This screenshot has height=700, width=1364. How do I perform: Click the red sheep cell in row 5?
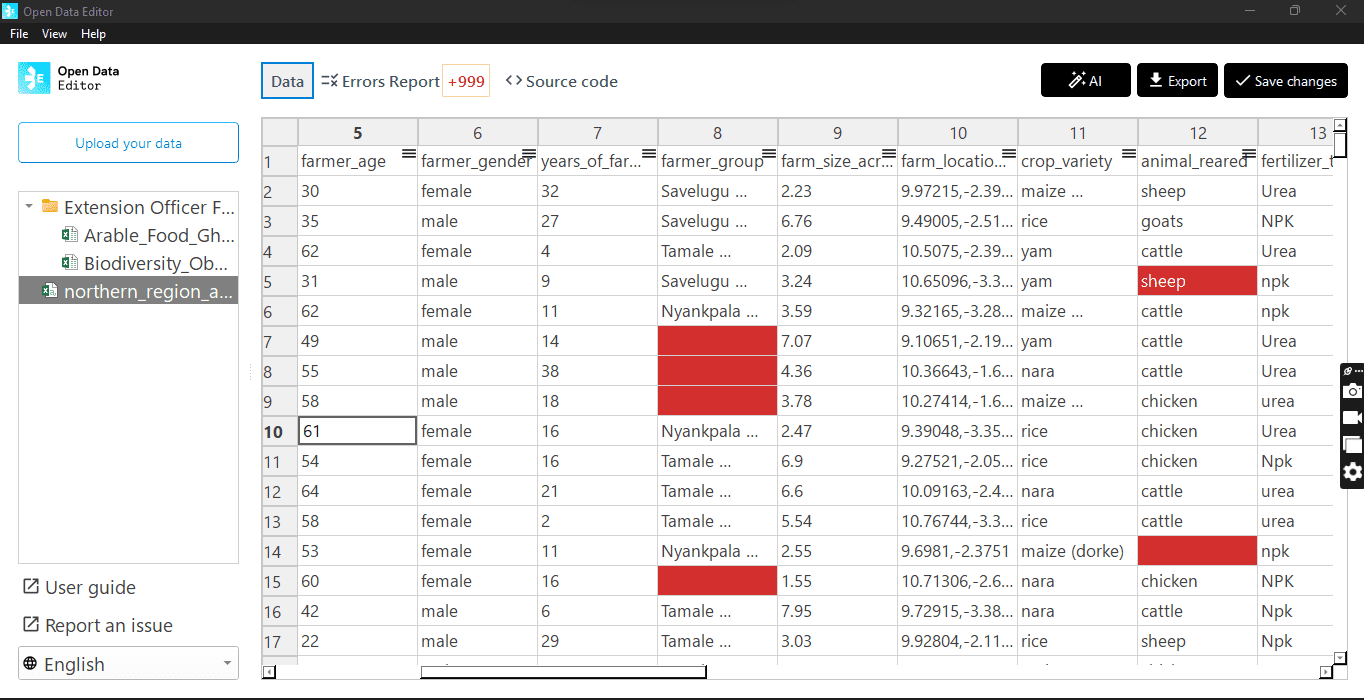(1197, 281)
